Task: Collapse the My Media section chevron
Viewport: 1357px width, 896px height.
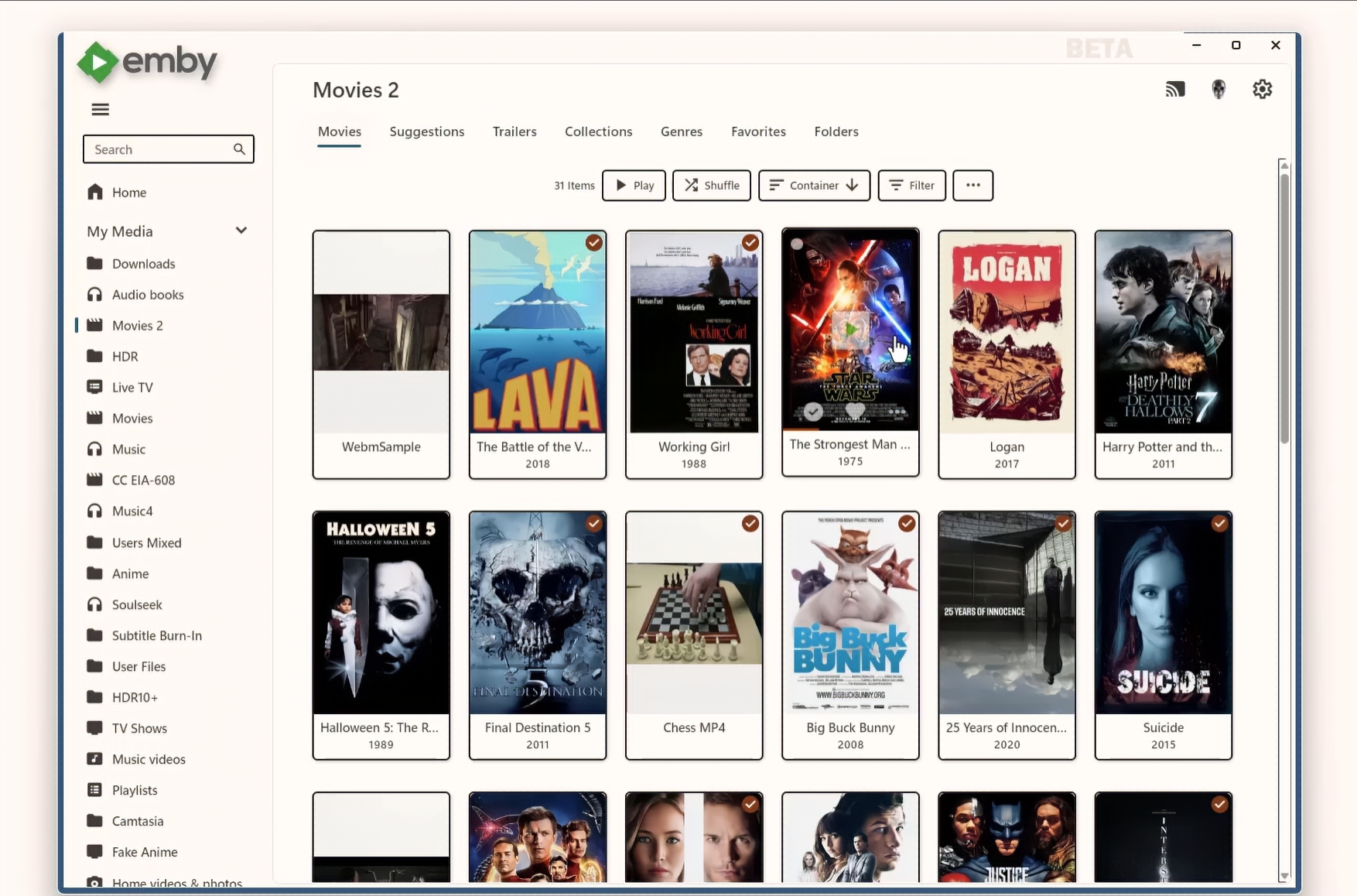Action: pos(241,231)
